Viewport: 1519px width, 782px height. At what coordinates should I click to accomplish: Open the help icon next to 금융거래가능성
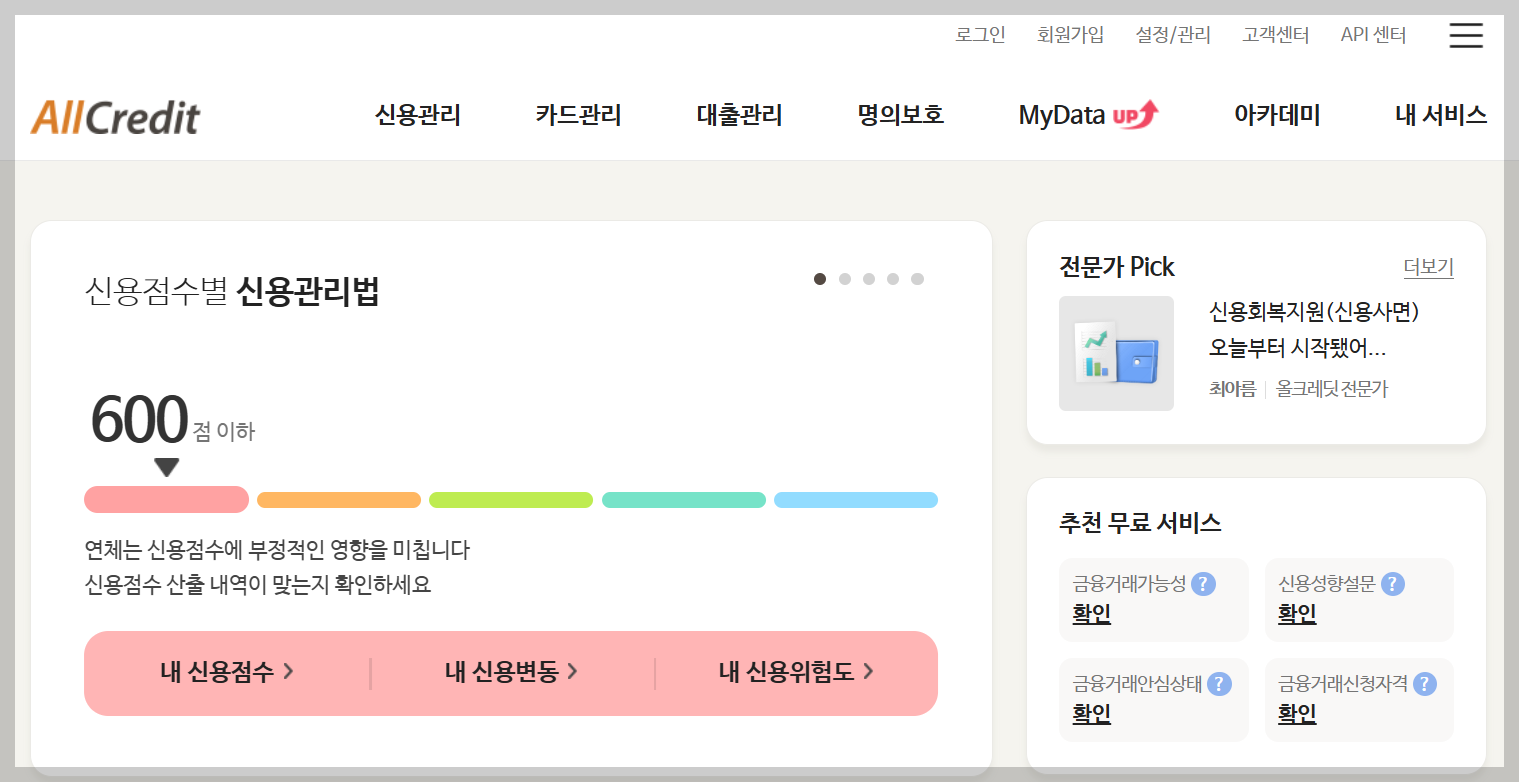(x=1205, y=584)
